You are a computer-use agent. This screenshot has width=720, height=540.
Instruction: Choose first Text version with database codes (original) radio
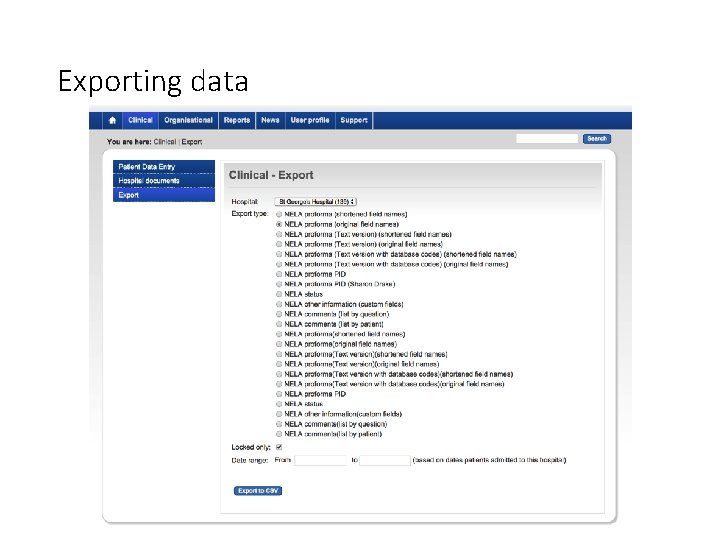click(x=279, y=264)
